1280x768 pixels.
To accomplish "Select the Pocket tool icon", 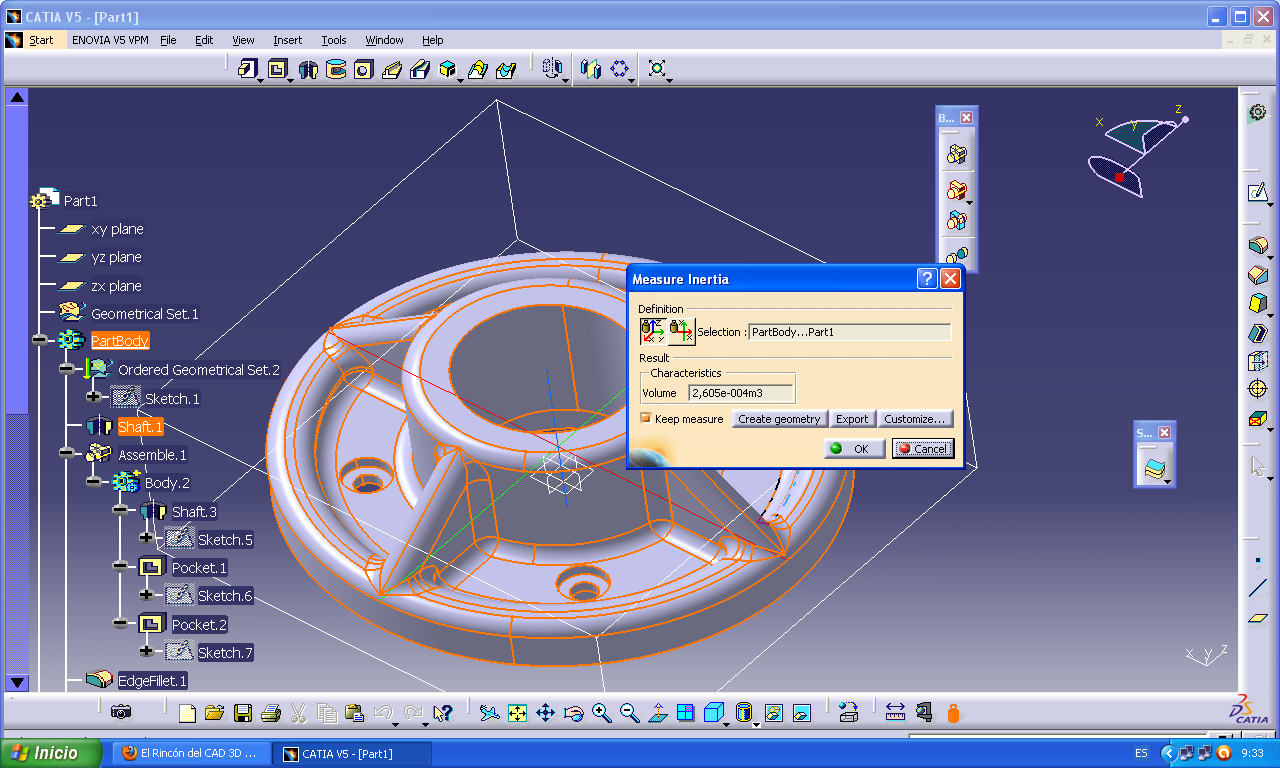I will 277,69.
